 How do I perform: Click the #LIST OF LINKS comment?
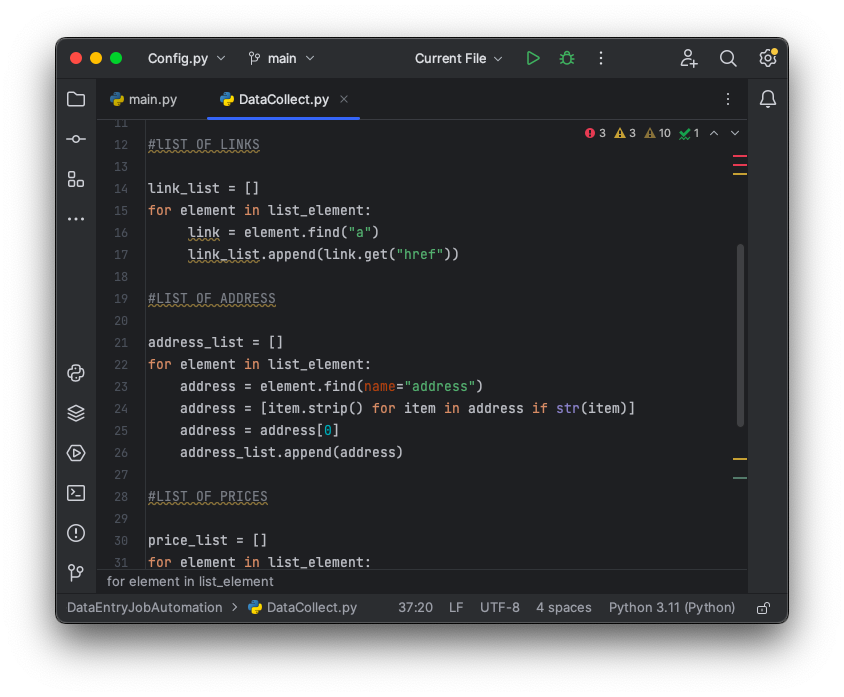click(x=203, y=145)
